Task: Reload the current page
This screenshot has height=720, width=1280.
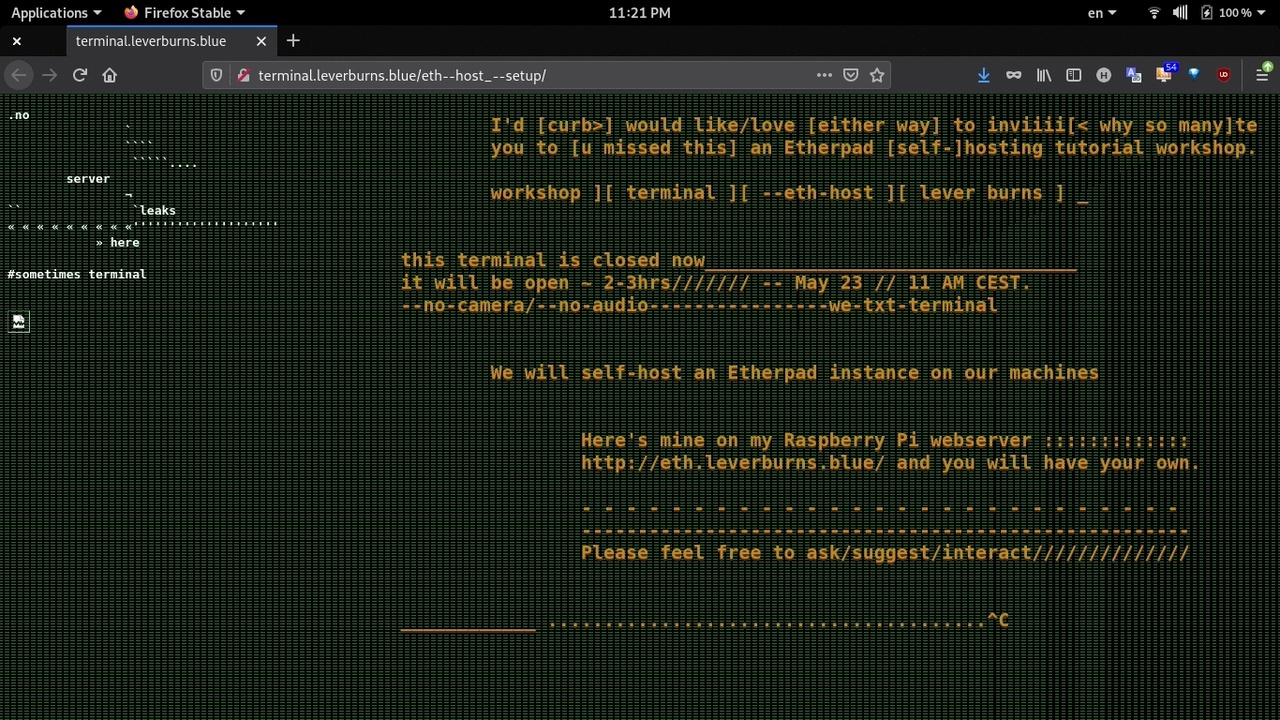Action: (x=80, y=75)
